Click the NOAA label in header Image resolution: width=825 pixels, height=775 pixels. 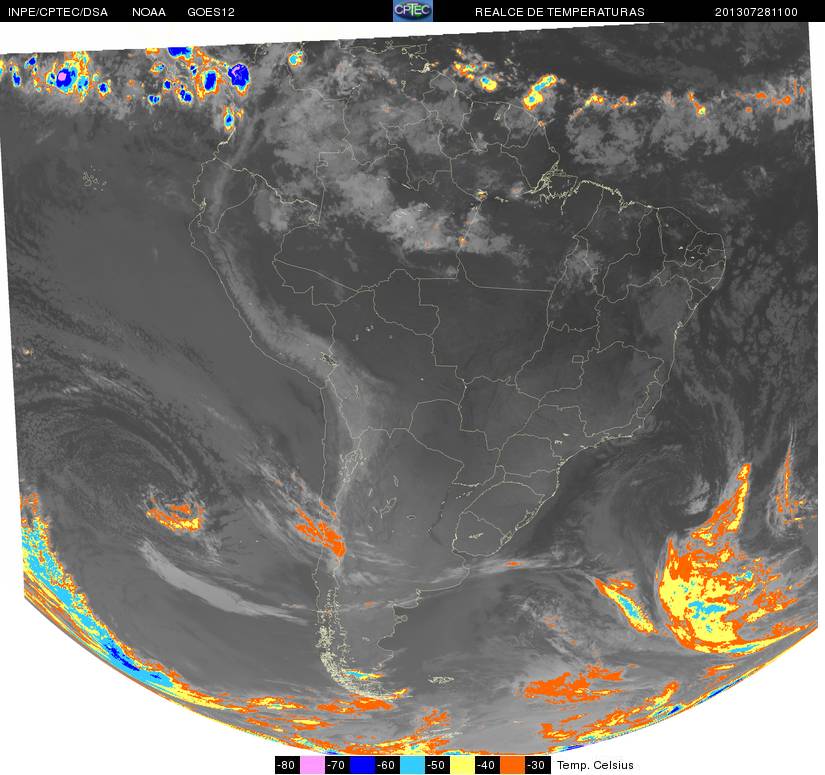tap(149, 12)
